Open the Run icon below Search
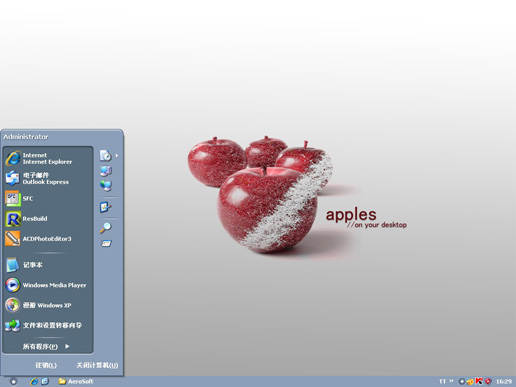 click(x=106, y=244)
